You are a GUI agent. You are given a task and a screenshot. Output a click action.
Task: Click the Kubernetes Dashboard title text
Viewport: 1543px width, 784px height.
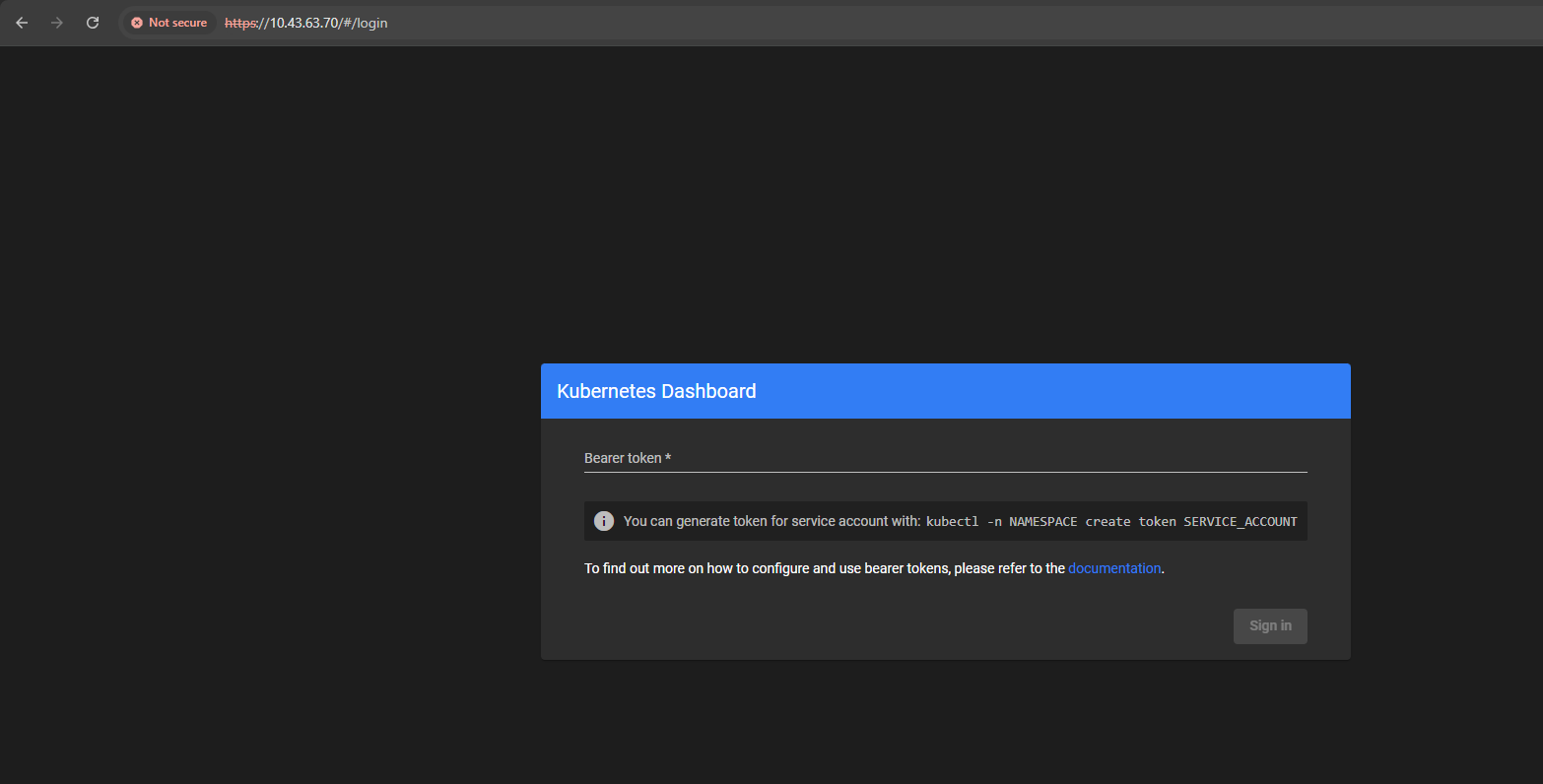pos(655,391)
